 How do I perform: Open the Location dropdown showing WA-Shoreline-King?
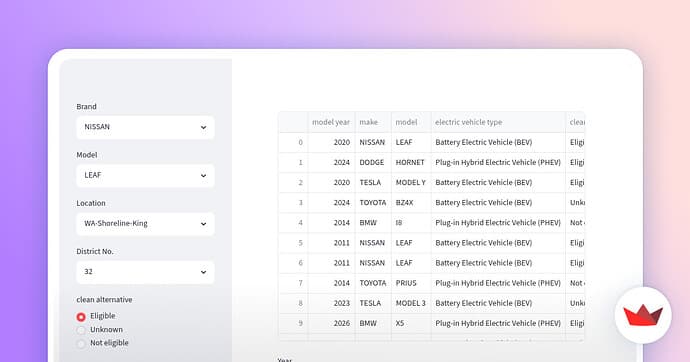click(145, 224)
